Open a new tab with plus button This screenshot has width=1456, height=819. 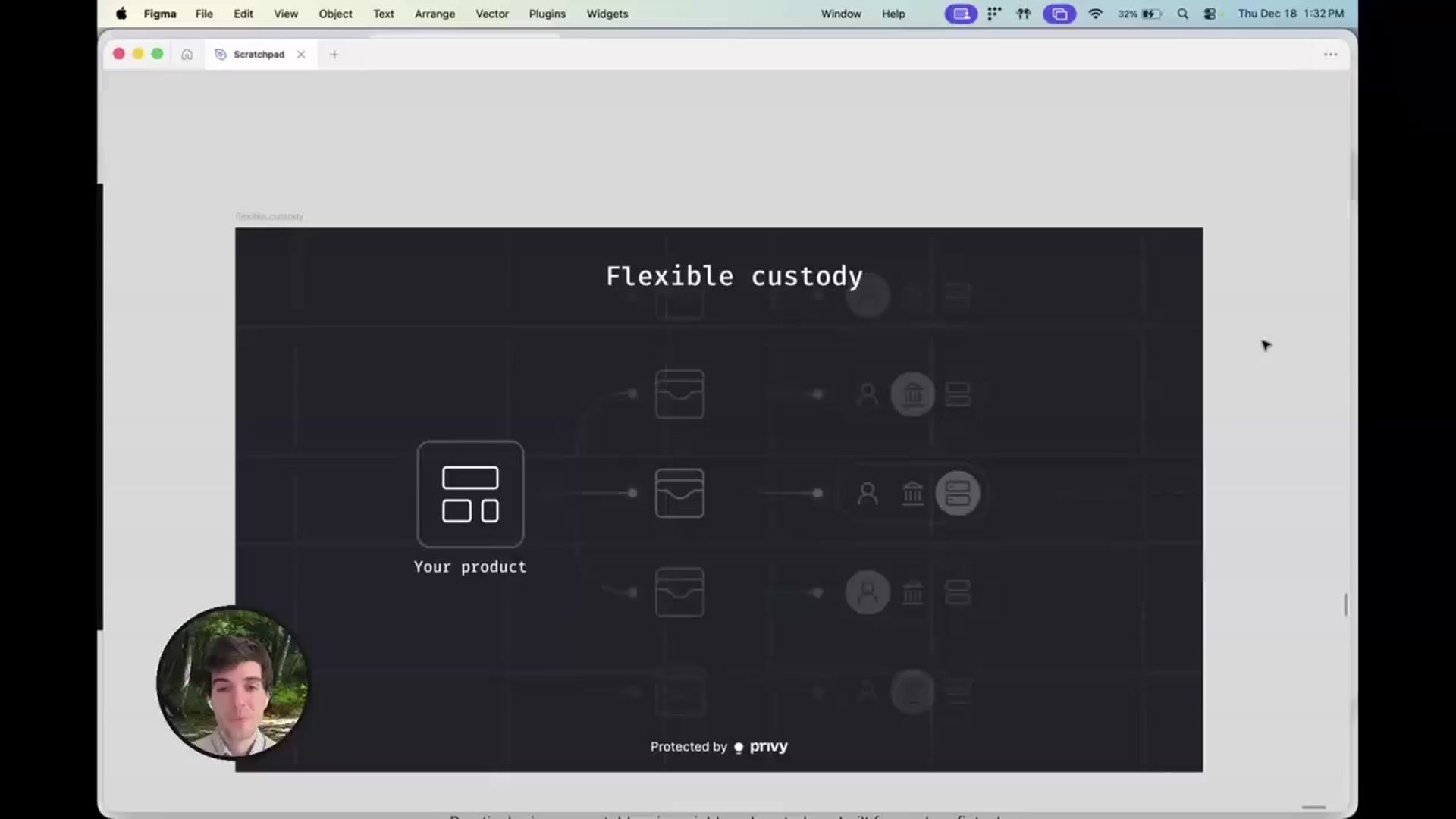click(334, 55)
